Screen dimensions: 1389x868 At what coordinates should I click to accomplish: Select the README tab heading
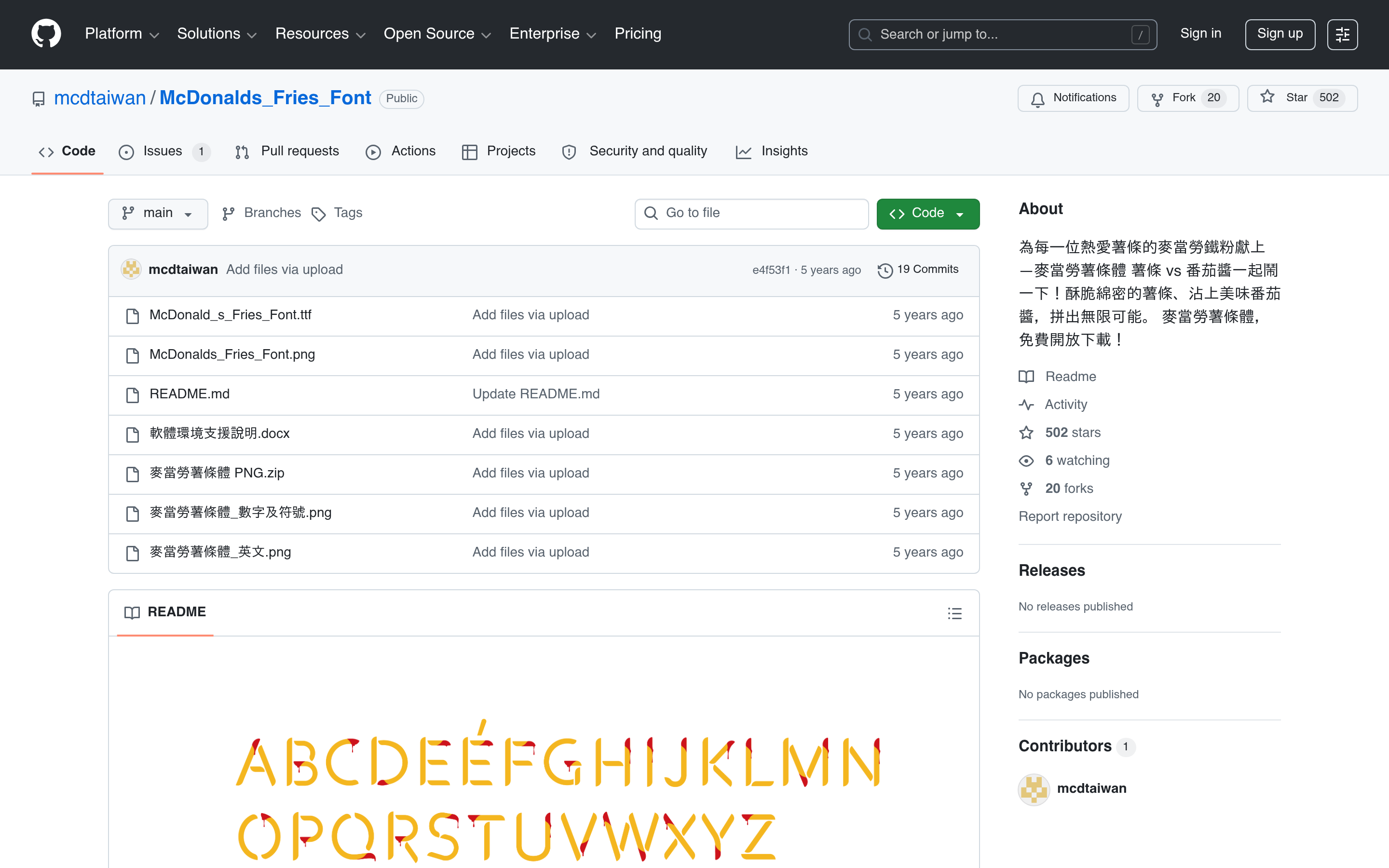tap(165, 612)
